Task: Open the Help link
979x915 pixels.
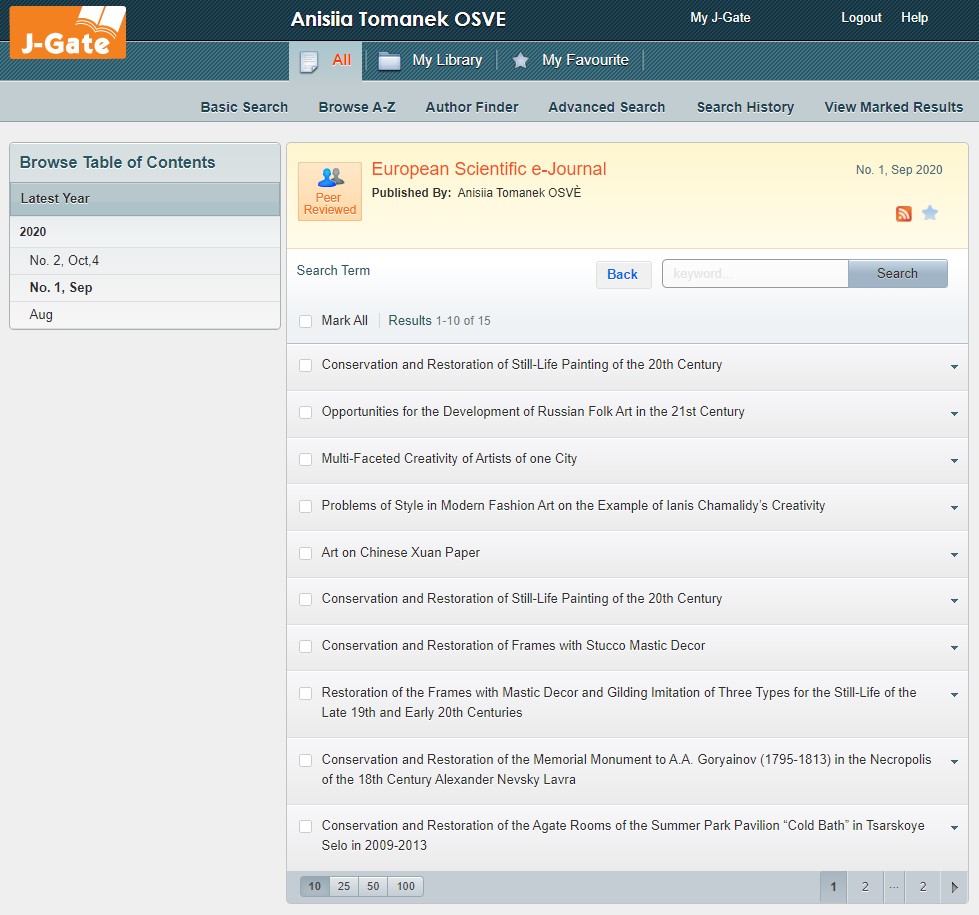Action: [x=914, y=17]
